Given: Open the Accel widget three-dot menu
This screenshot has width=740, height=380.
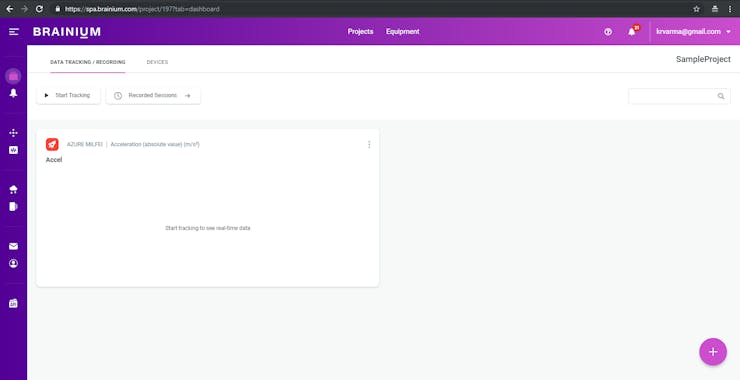Looking at the screenshot, I should tap(369, 144).
